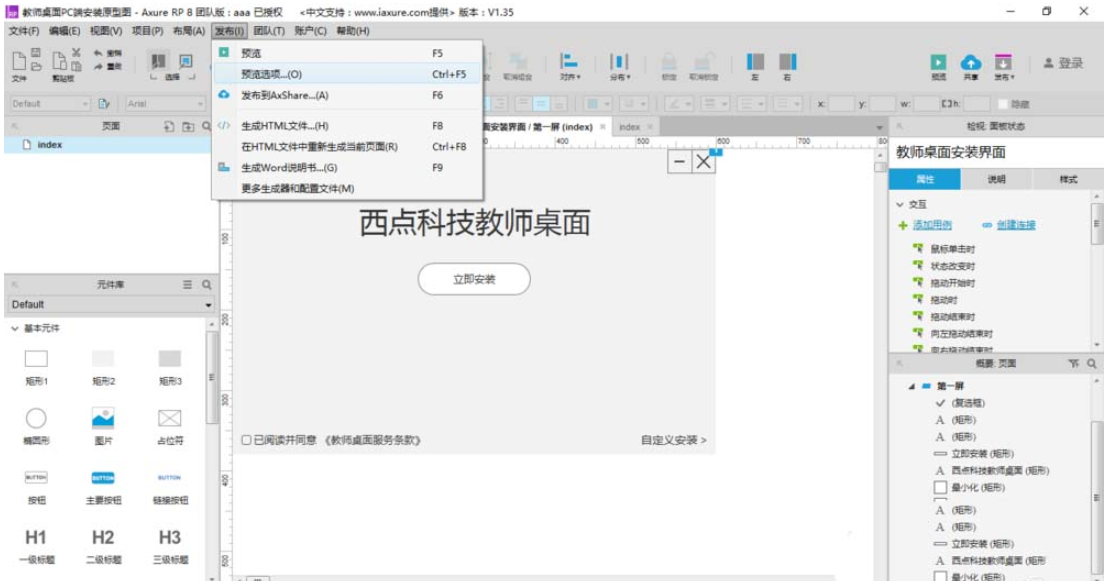This screenshot has width=1106, height=581.
Task: Click the 锁定 lock toolbar icon
Action: 668,62
